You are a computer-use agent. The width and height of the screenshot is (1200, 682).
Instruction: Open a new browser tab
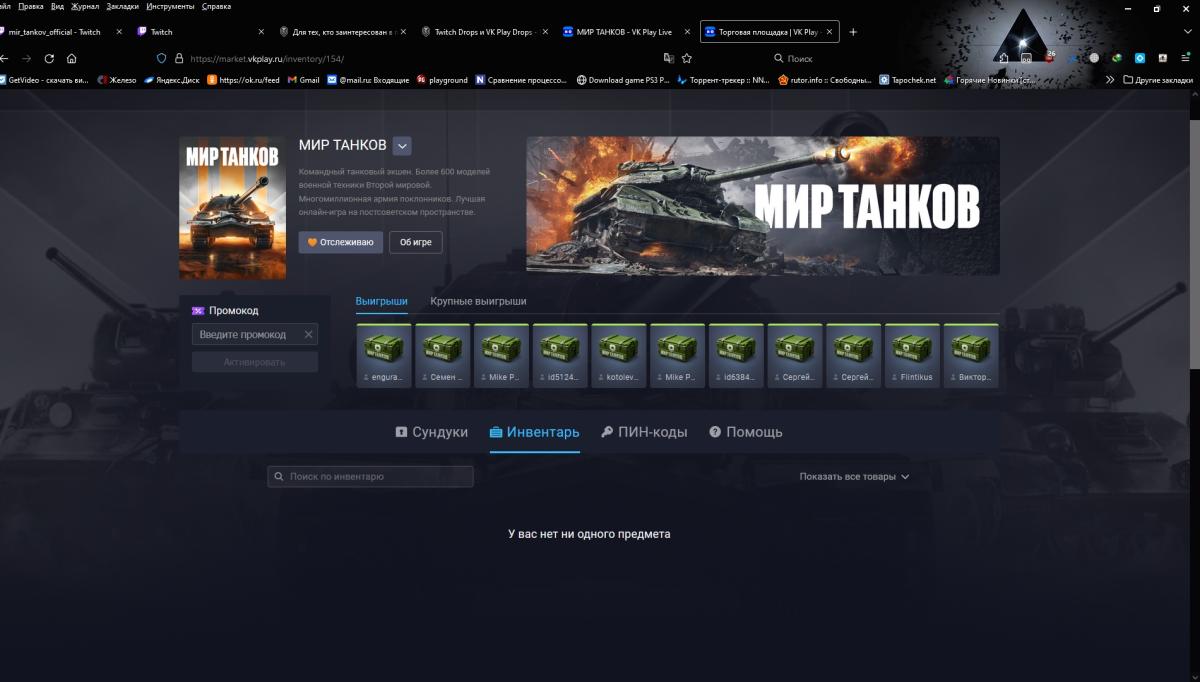pyautogui.click(x=853, y=32)
